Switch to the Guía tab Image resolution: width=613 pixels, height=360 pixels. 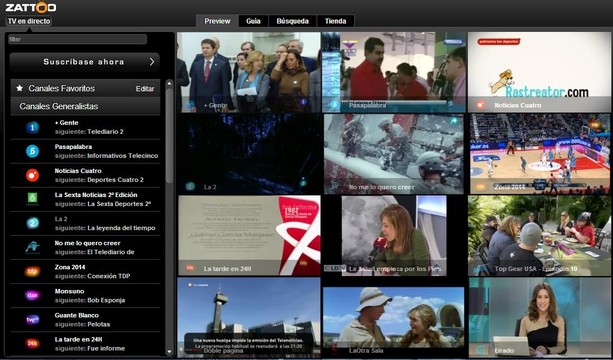[x=253, y=21]
